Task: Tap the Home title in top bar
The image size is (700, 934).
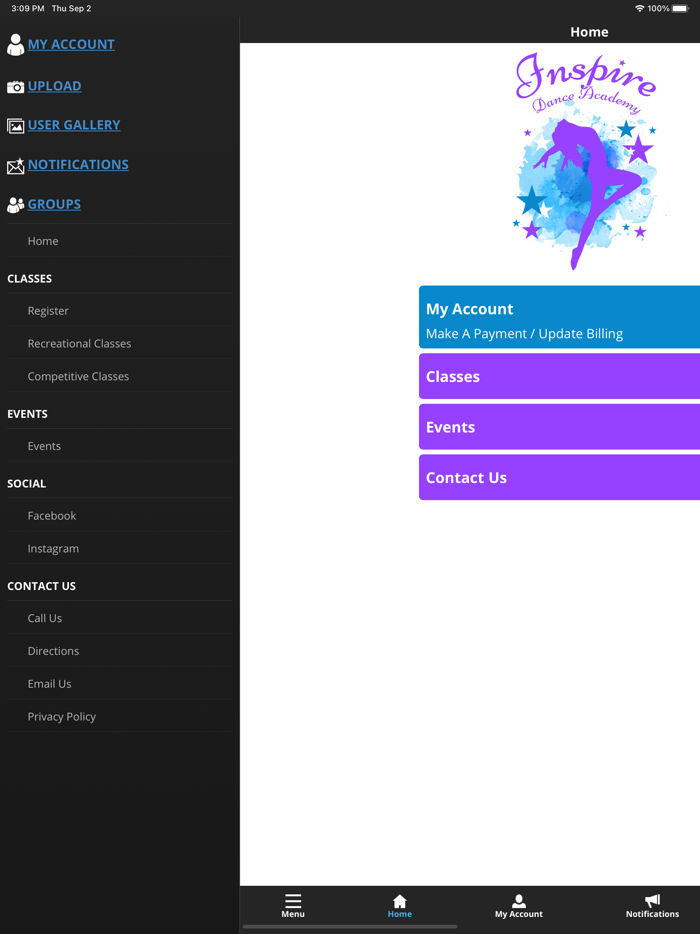Action: (589, 32)
